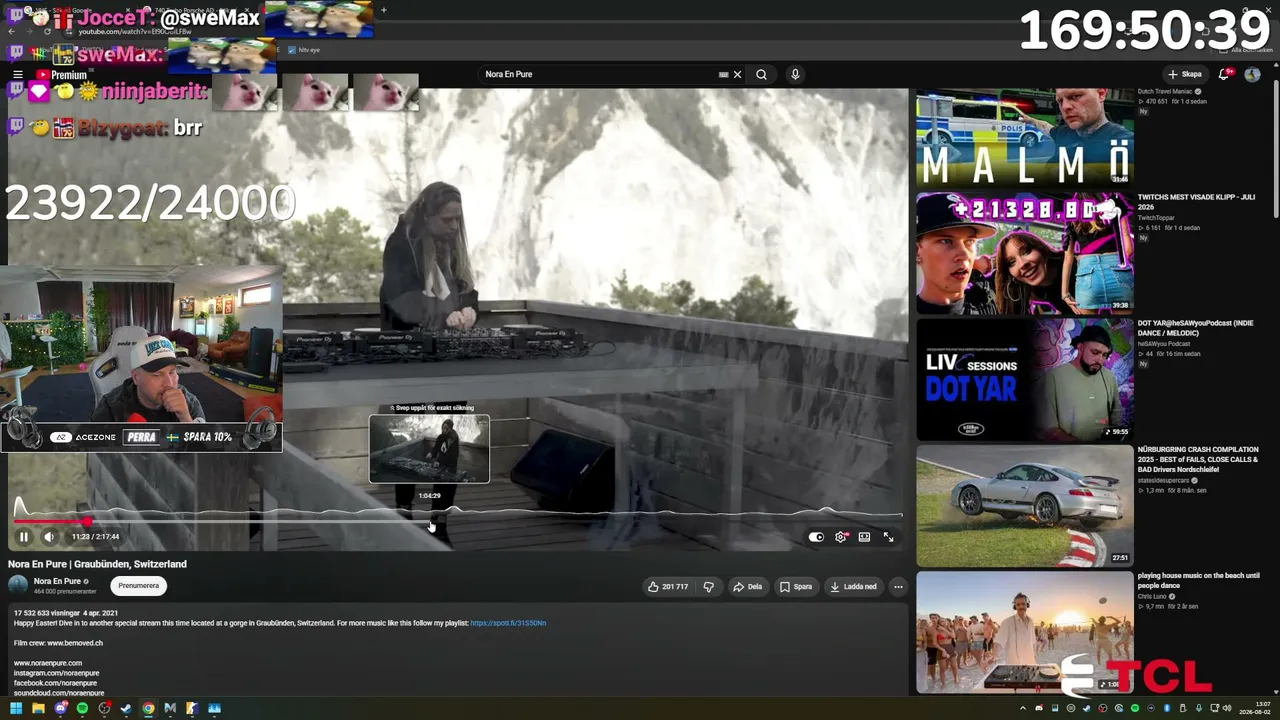The height and width of the screenshot is (720, 1280).
Task: Click the instagram.com/noraenpure description line
Action: [57, 673]
